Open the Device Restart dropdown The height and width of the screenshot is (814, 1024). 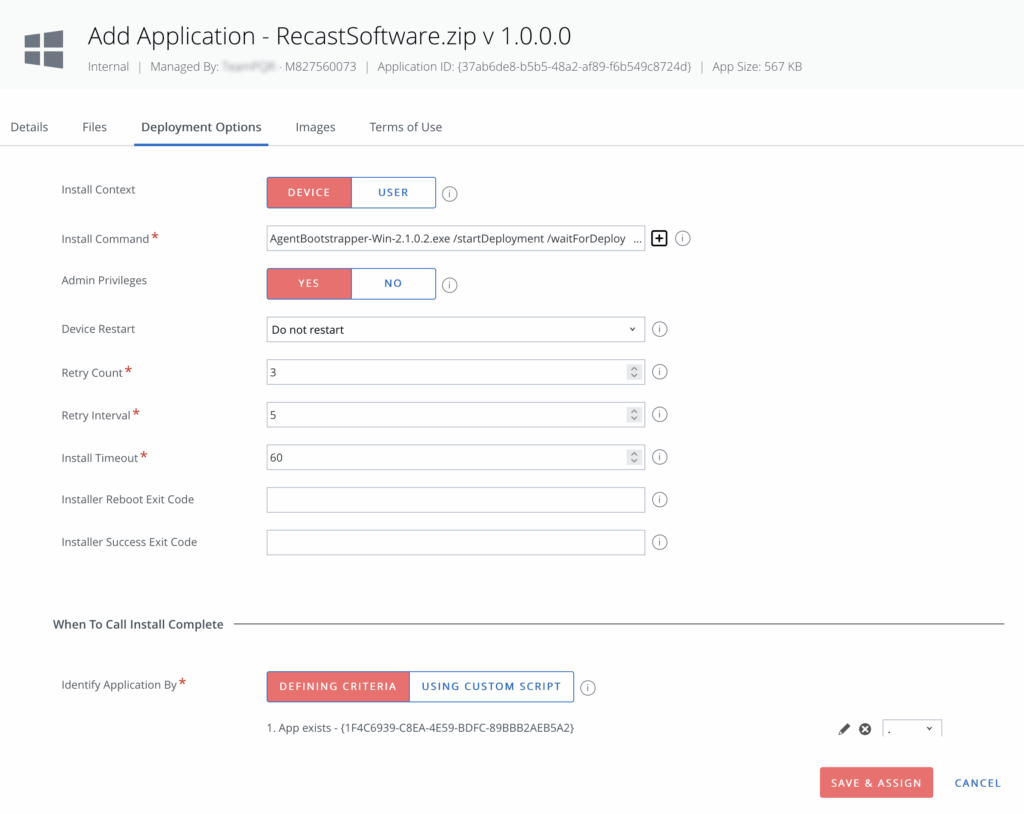(455, 329)
